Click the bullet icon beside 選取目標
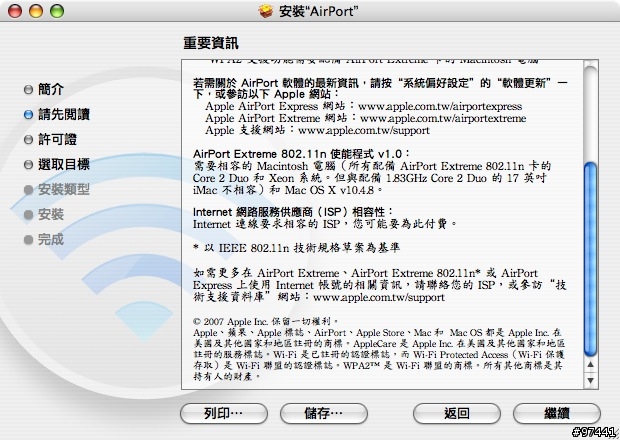 click(28, 164)
